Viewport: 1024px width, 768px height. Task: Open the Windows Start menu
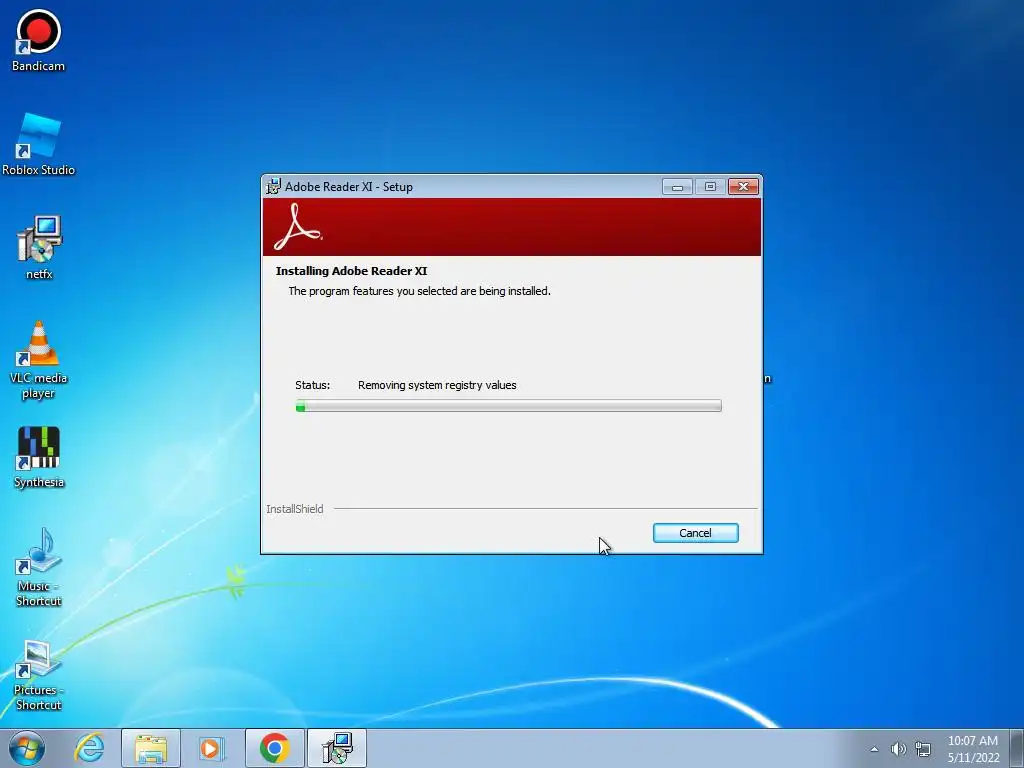click(x=27, y=748)
